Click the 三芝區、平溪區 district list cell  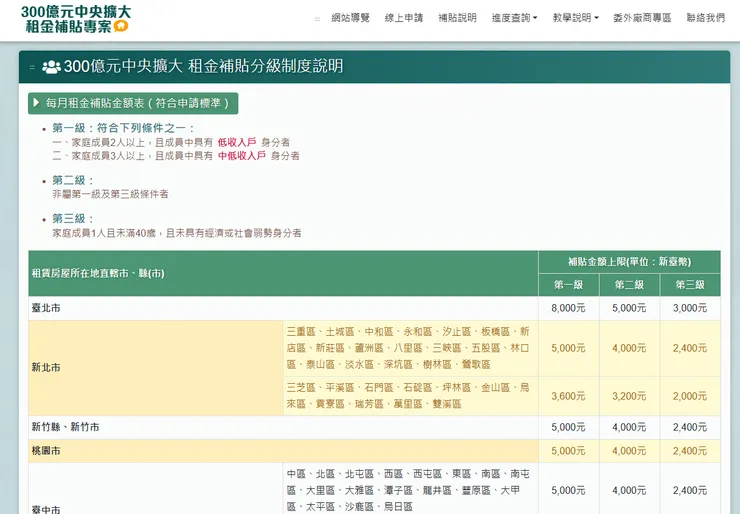coord(410,396)
